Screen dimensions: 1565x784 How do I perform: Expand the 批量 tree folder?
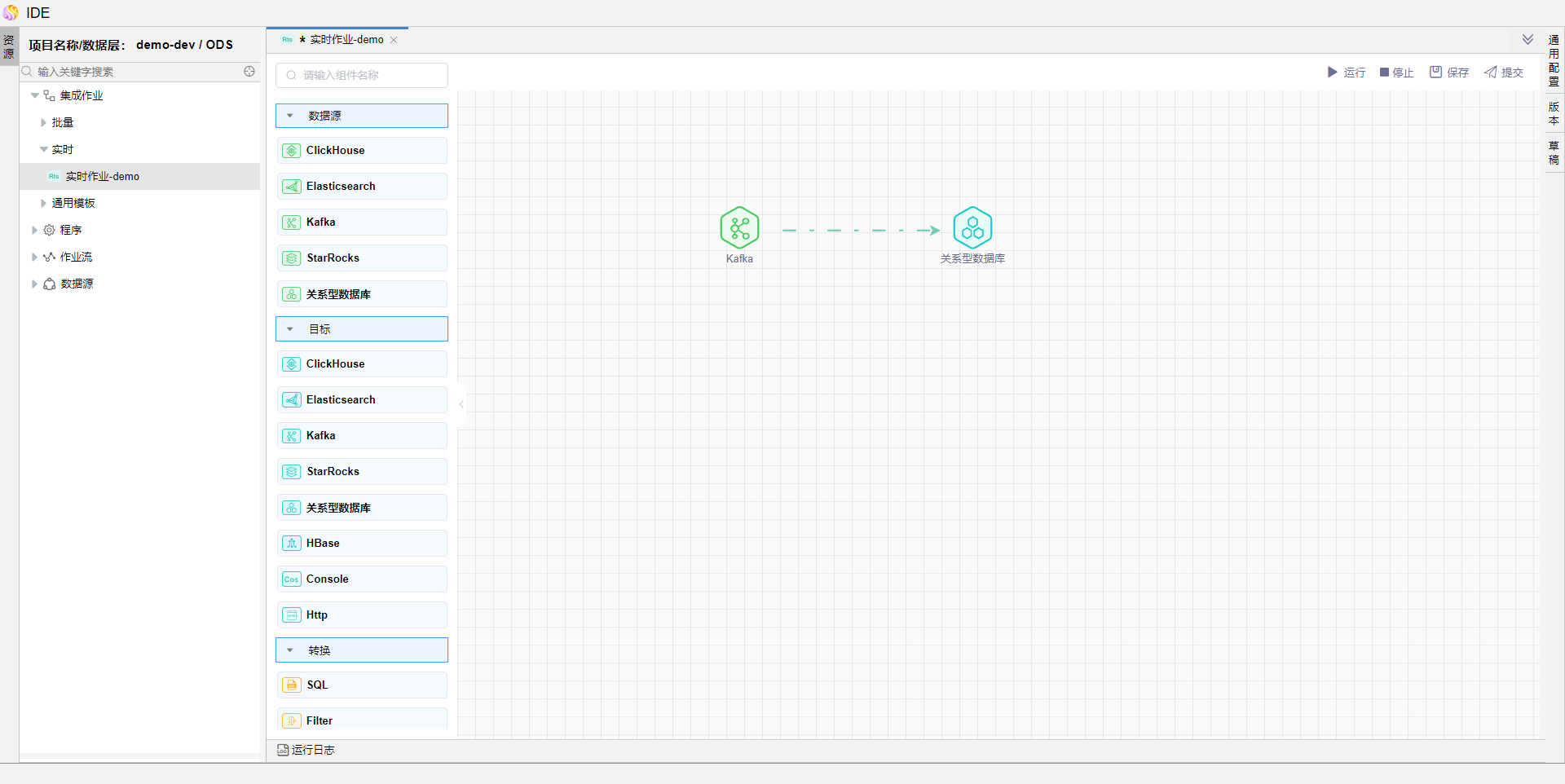coord(44,123)
